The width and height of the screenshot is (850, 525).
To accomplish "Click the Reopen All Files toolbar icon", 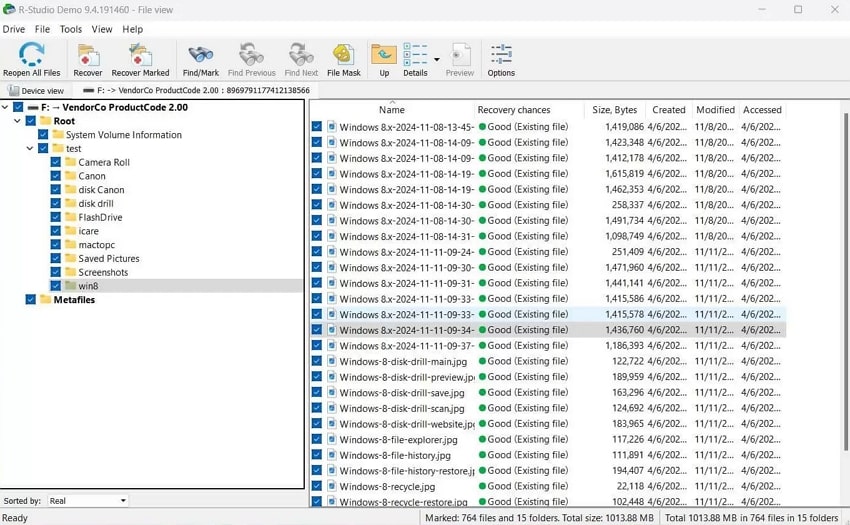I will coord(31,55).
